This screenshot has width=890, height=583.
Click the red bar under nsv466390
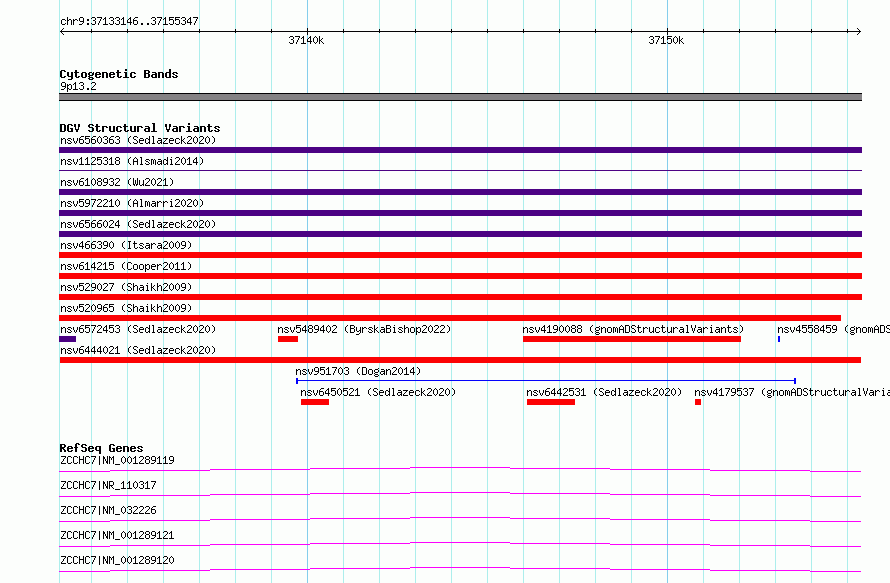pyautogui.click(x=460, y=255)
